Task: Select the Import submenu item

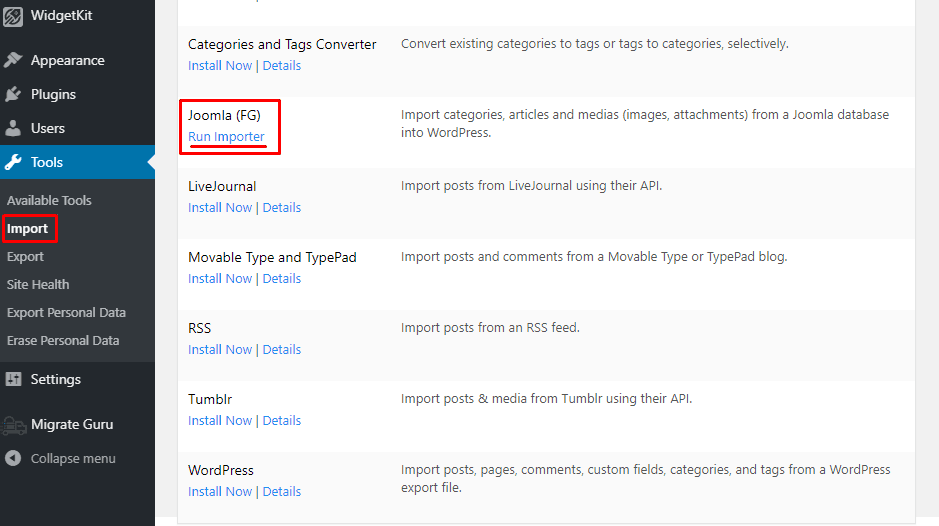Action: pos(28,228)
